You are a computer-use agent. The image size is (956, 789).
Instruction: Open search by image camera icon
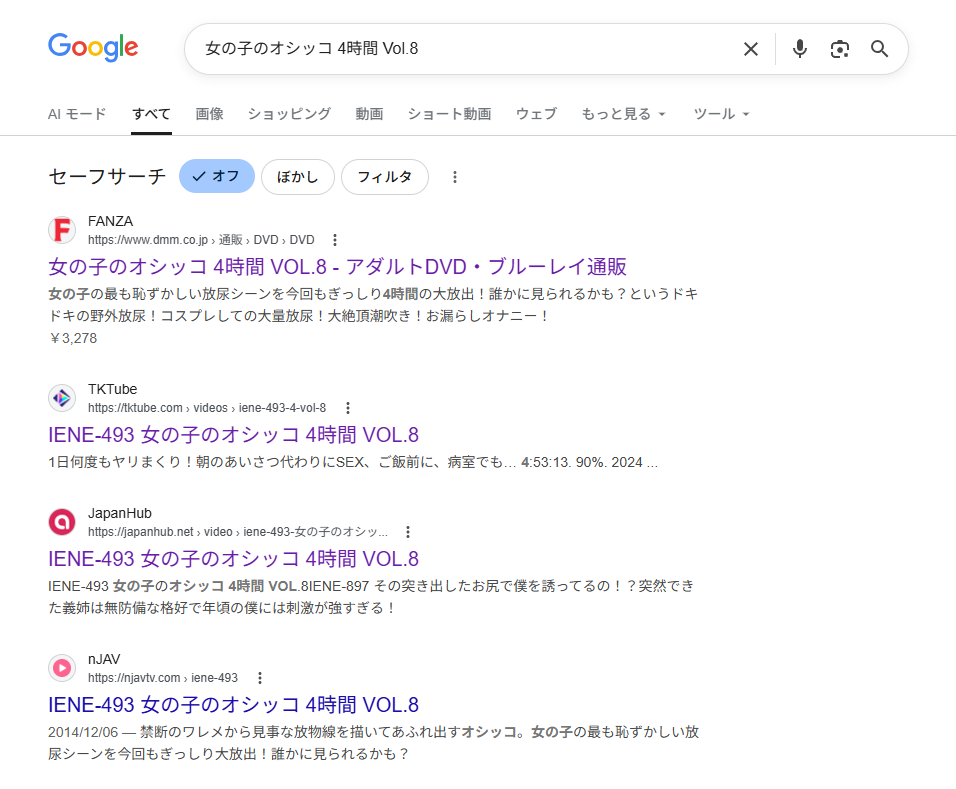pyautogui.click(x=840, y=49)
